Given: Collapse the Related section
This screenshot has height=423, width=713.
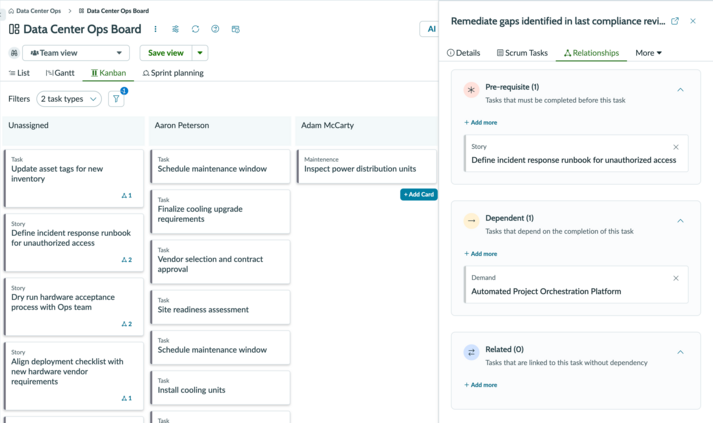Looking at the screenshot, I should (680, 352).
